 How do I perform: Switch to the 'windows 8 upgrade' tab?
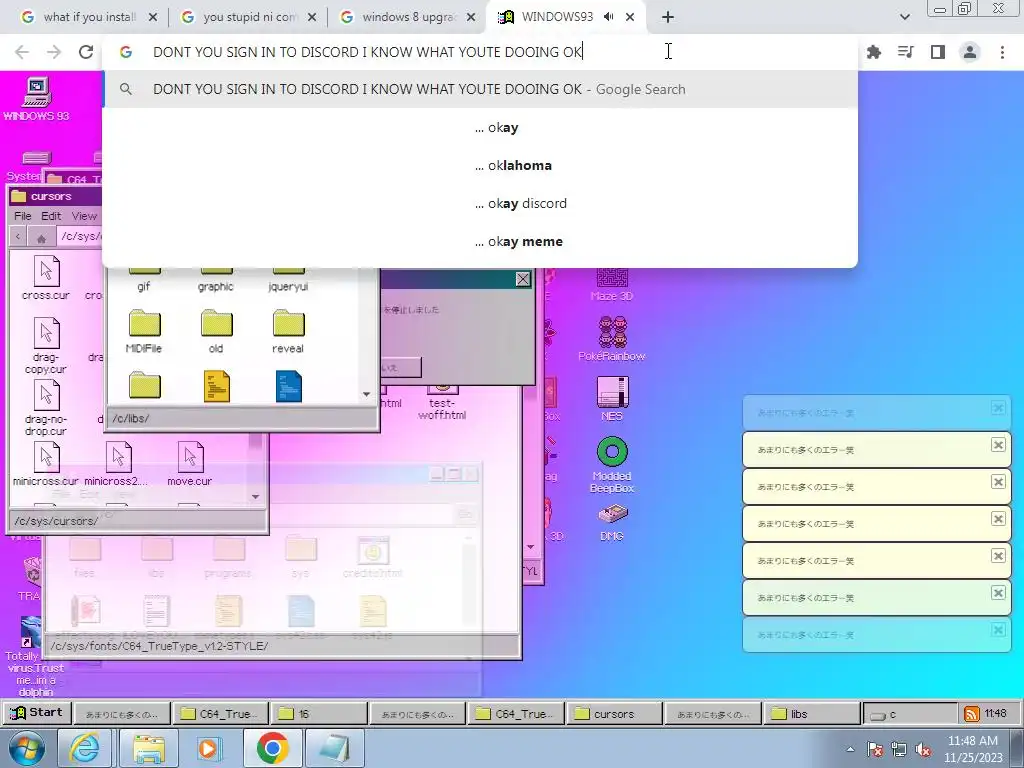pyautogui.click(x=409, y=17)
